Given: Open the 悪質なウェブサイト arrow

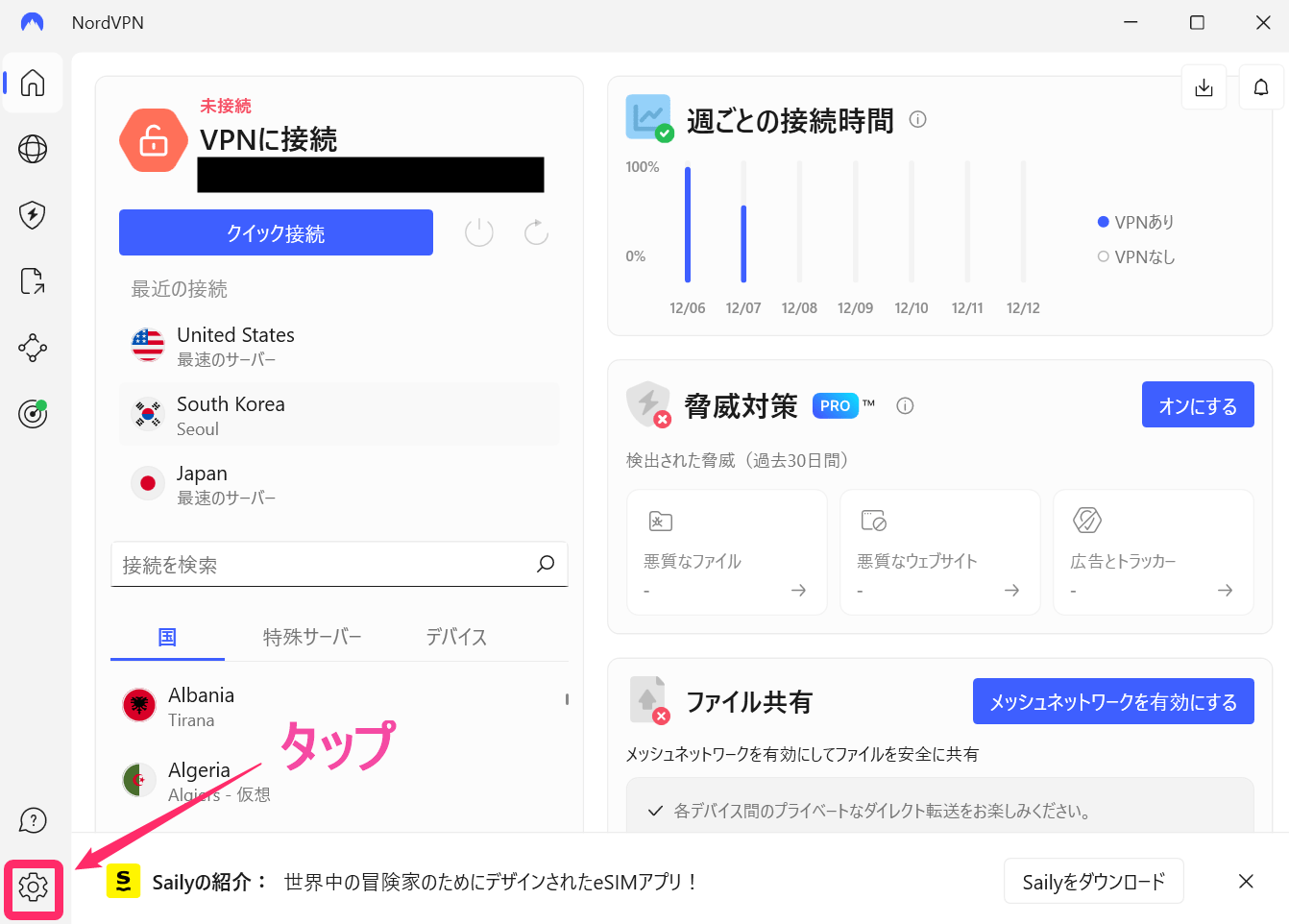Looking at the screenshot, I should (1011, 591).
